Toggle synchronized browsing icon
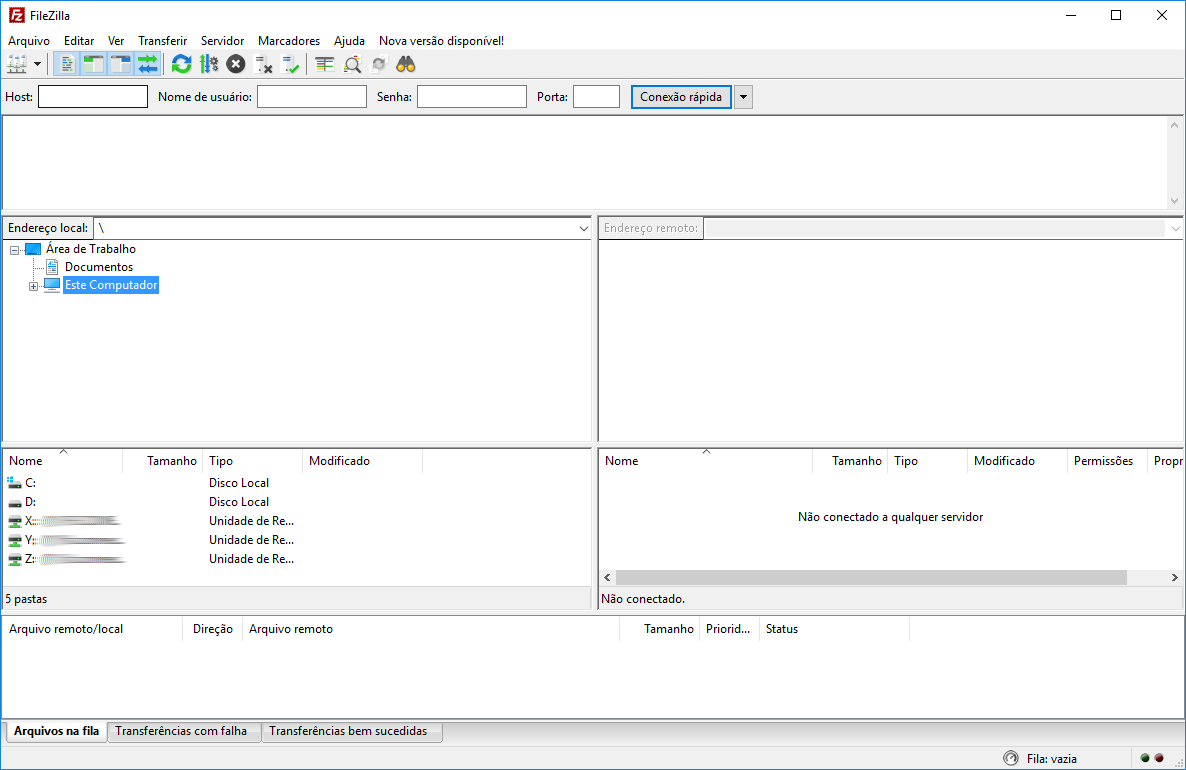The height and width of the screenshot is (770, 1186). 379,64
